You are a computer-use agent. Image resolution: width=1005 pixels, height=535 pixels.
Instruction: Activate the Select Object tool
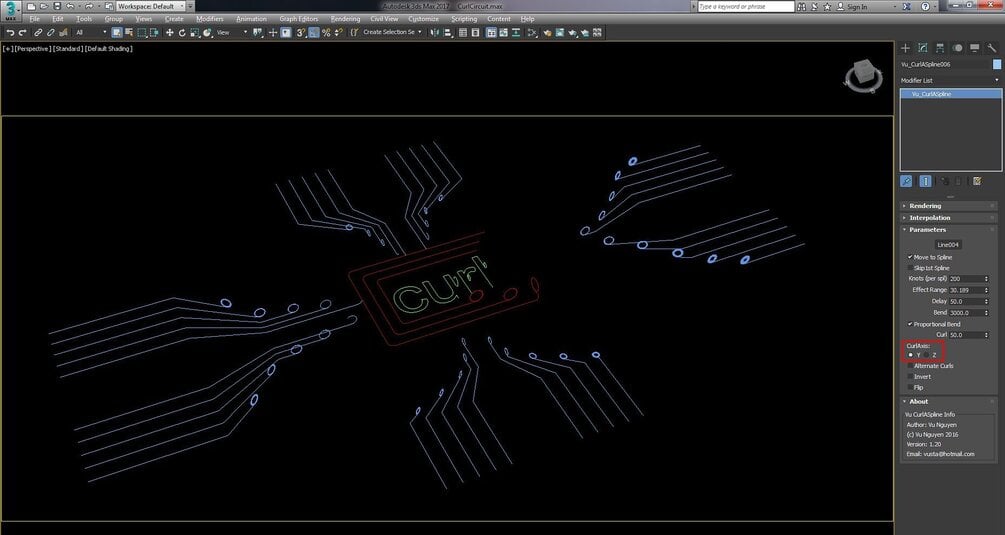(117, 33)
